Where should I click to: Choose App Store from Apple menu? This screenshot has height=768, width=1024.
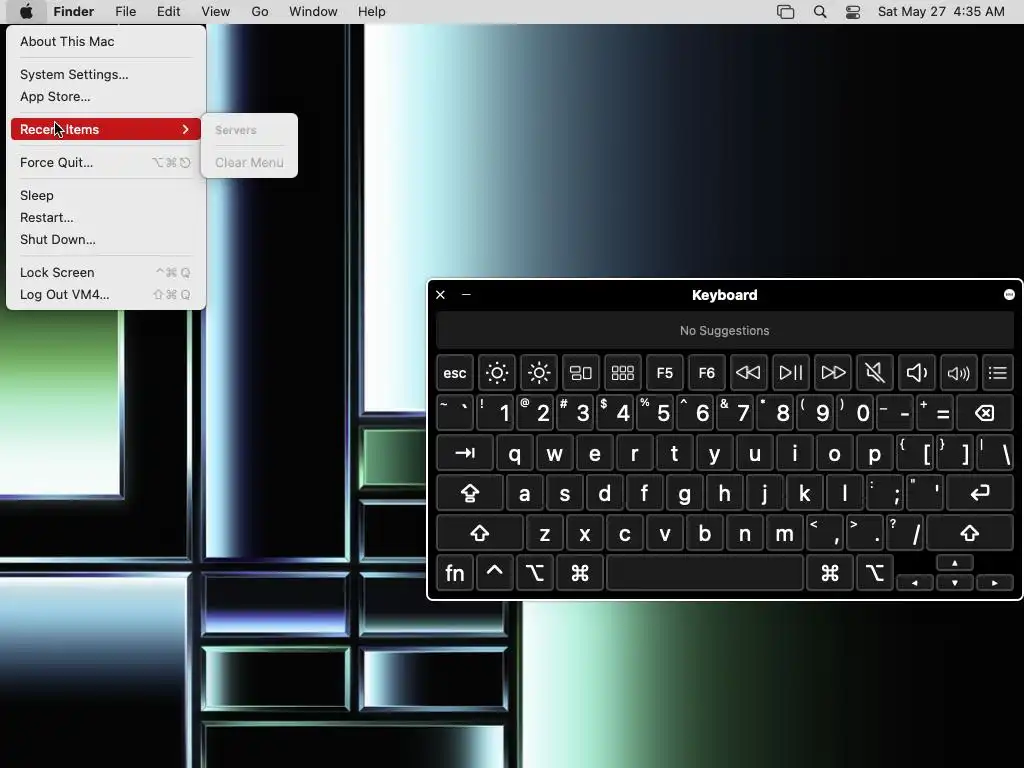tap(106, 97)
